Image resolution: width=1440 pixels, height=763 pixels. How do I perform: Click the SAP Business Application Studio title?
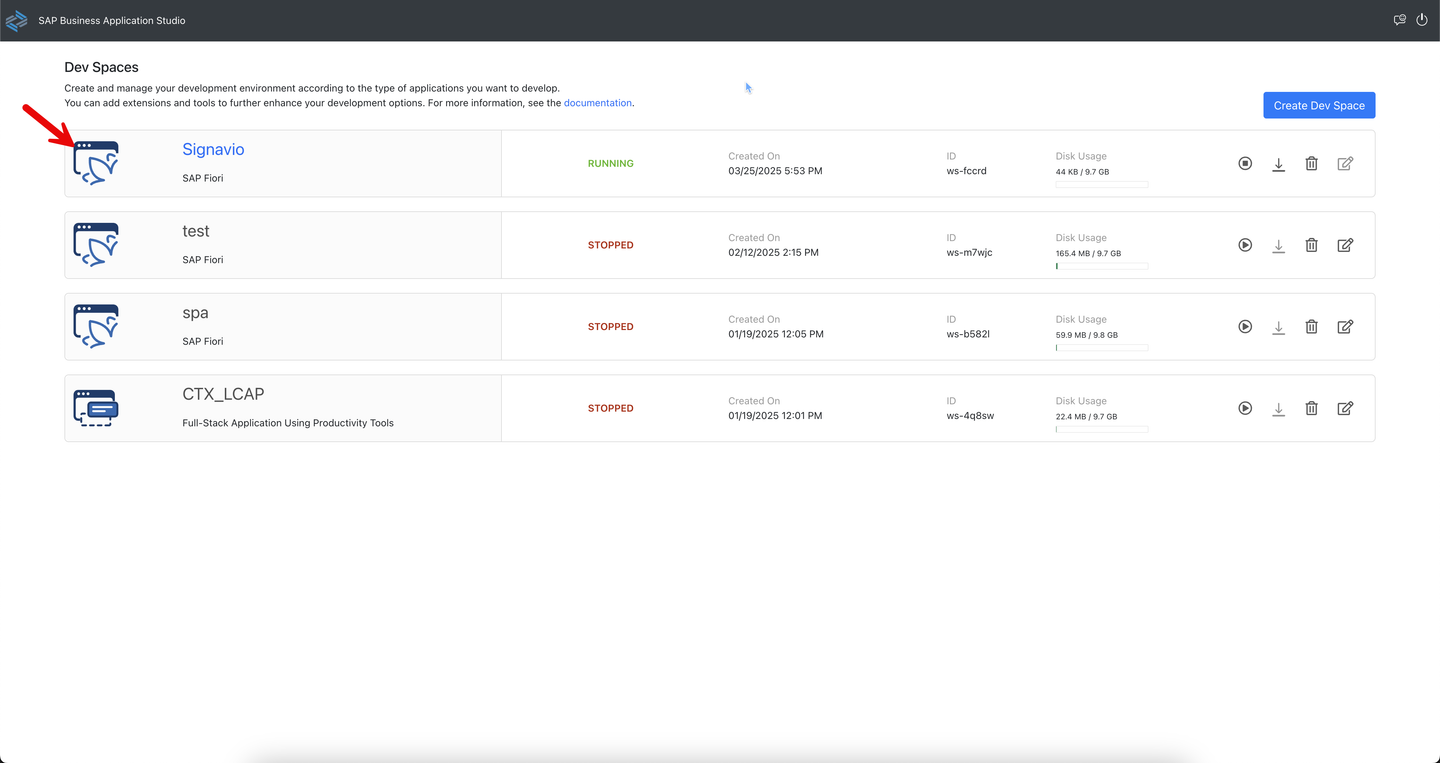[112, 20]
